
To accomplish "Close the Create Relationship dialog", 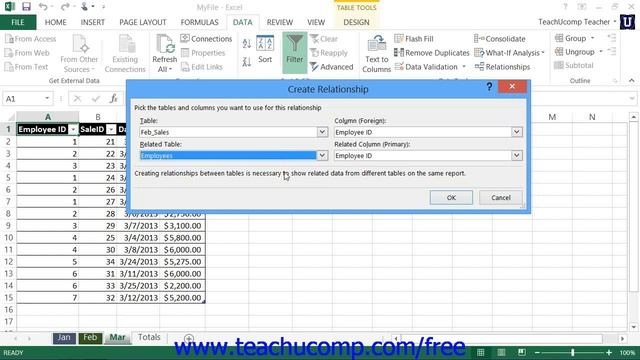I will coord(512,87).
